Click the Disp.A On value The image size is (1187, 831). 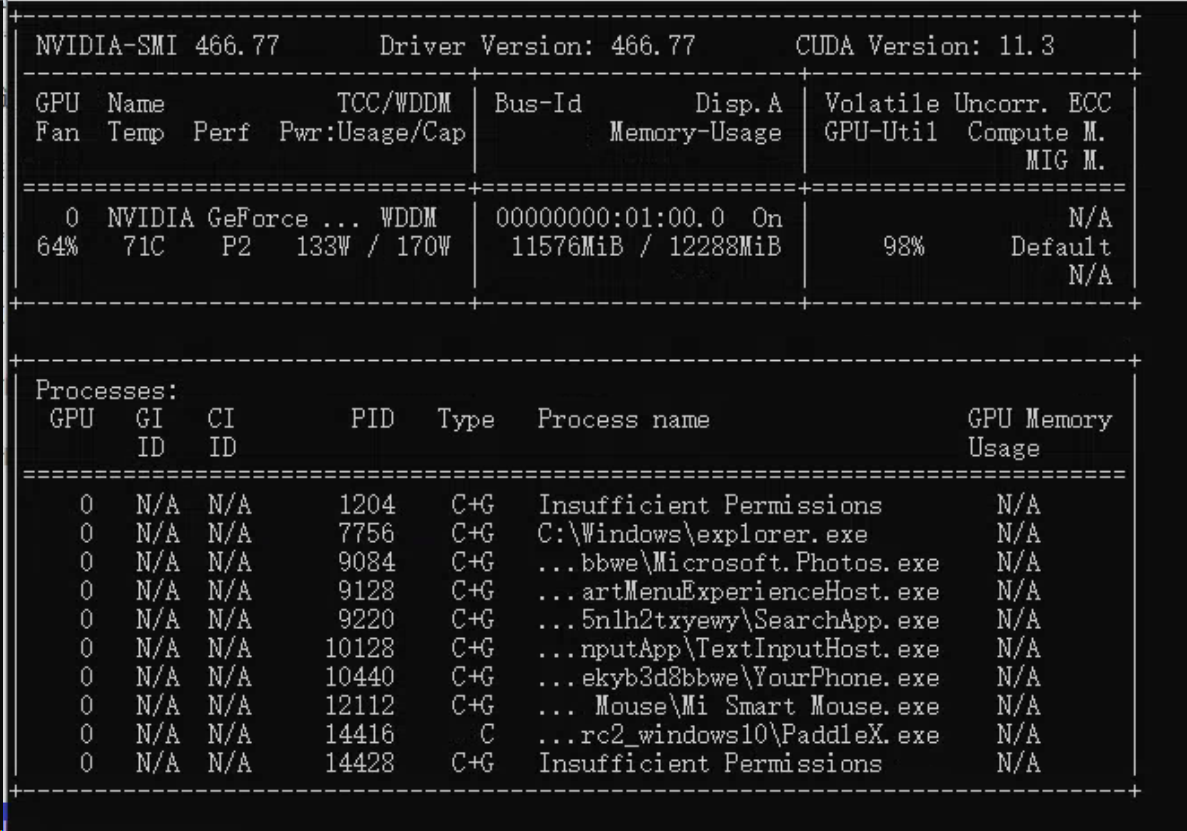coord(767,219)
